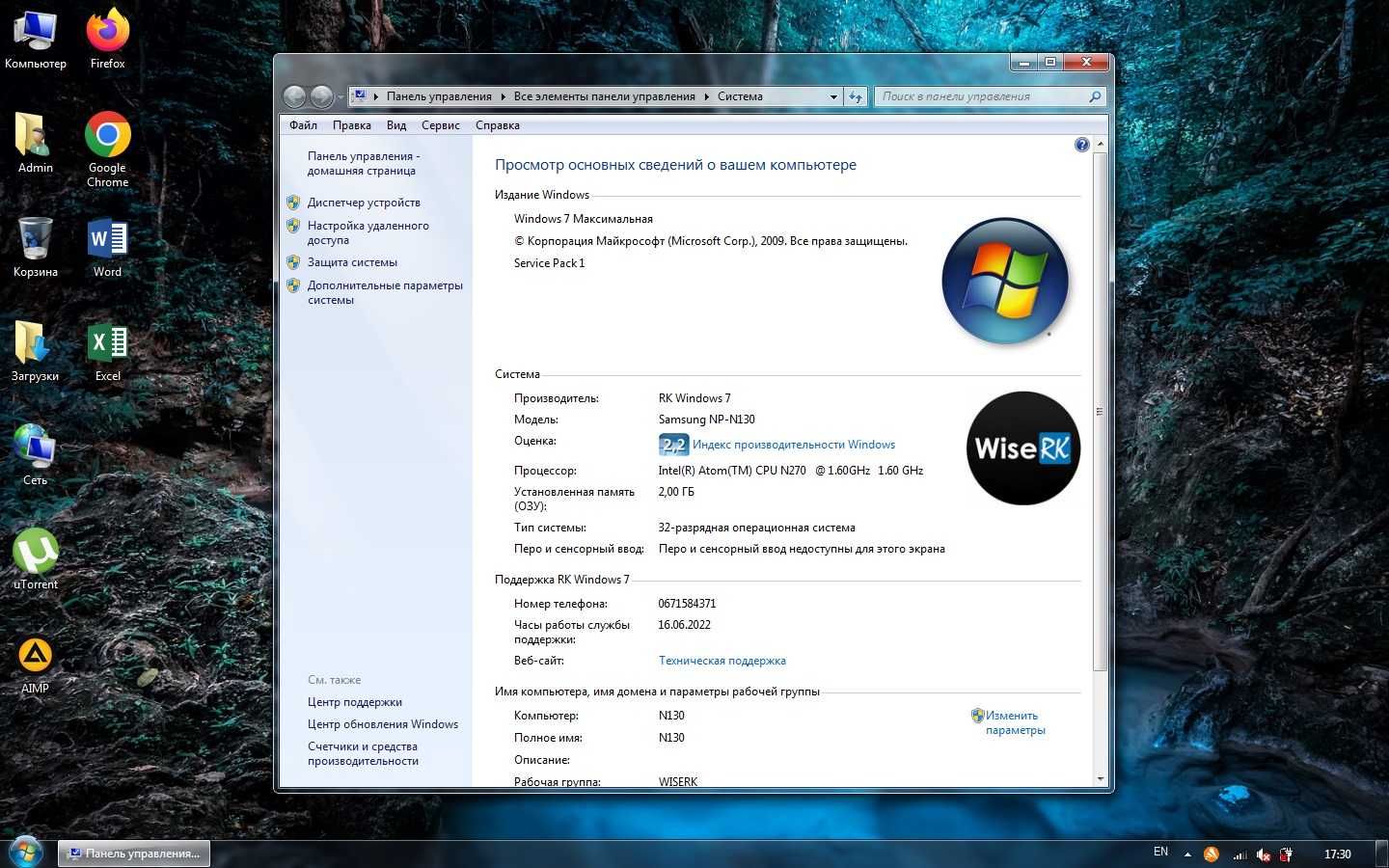Click the scrollbar down arrow

point(1100,778)
